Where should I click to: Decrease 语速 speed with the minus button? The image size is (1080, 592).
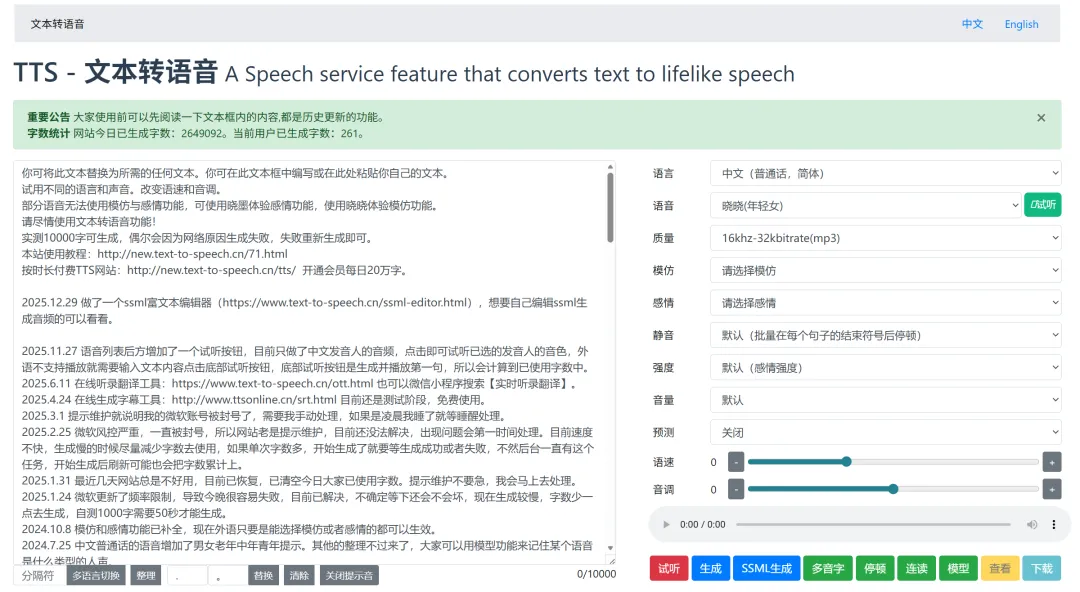coord(736,462)
